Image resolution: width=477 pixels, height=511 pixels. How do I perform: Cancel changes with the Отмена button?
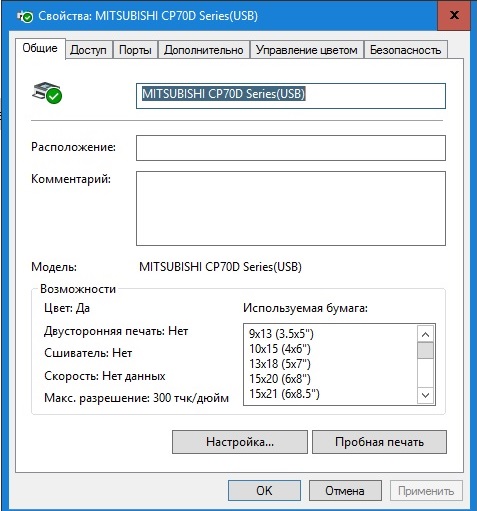pyautogui.click(x=345, y=491)
